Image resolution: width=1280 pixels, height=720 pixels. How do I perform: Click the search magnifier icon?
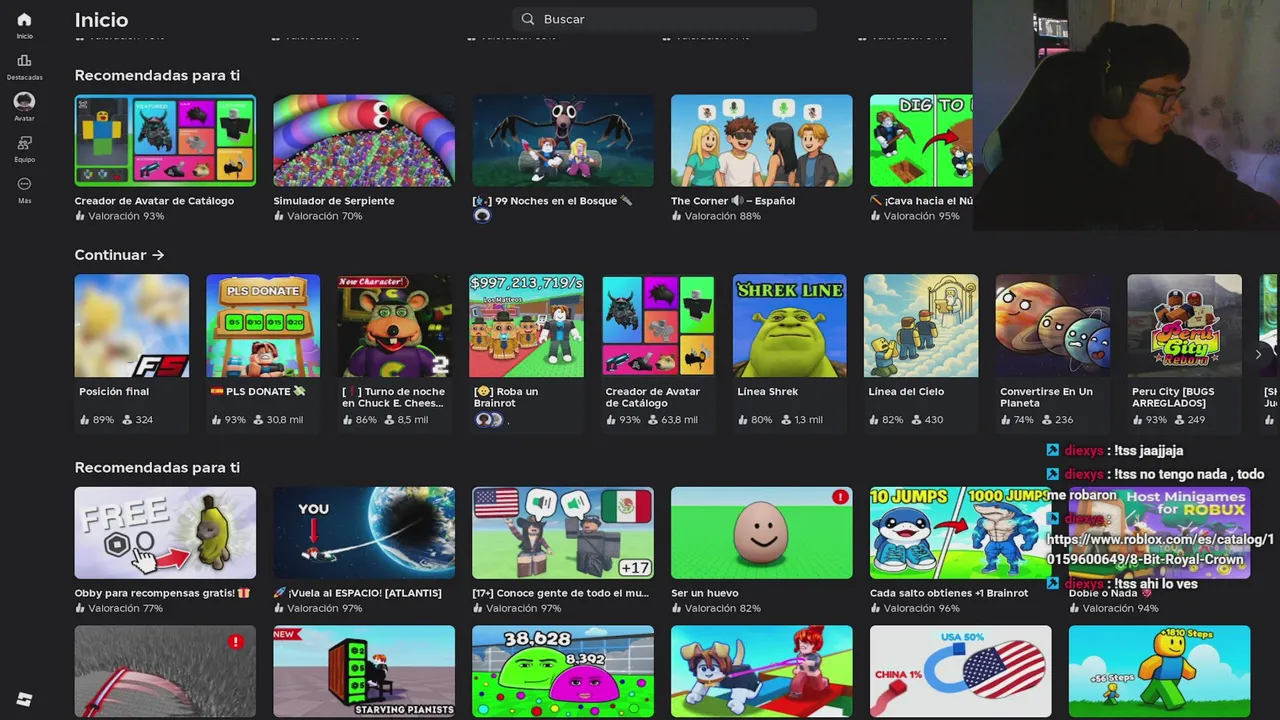[528, 19]
